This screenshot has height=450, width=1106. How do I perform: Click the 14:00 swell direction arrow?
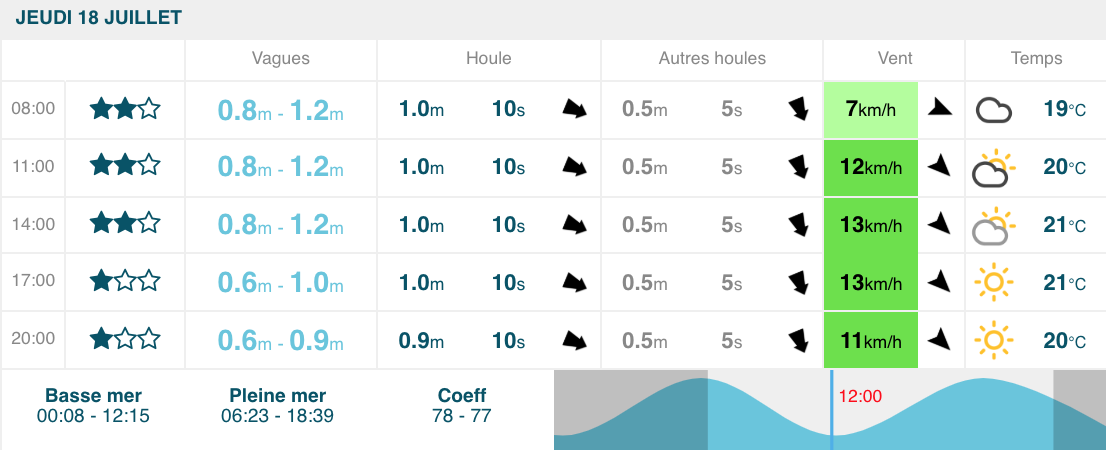(x=574, y=225)
